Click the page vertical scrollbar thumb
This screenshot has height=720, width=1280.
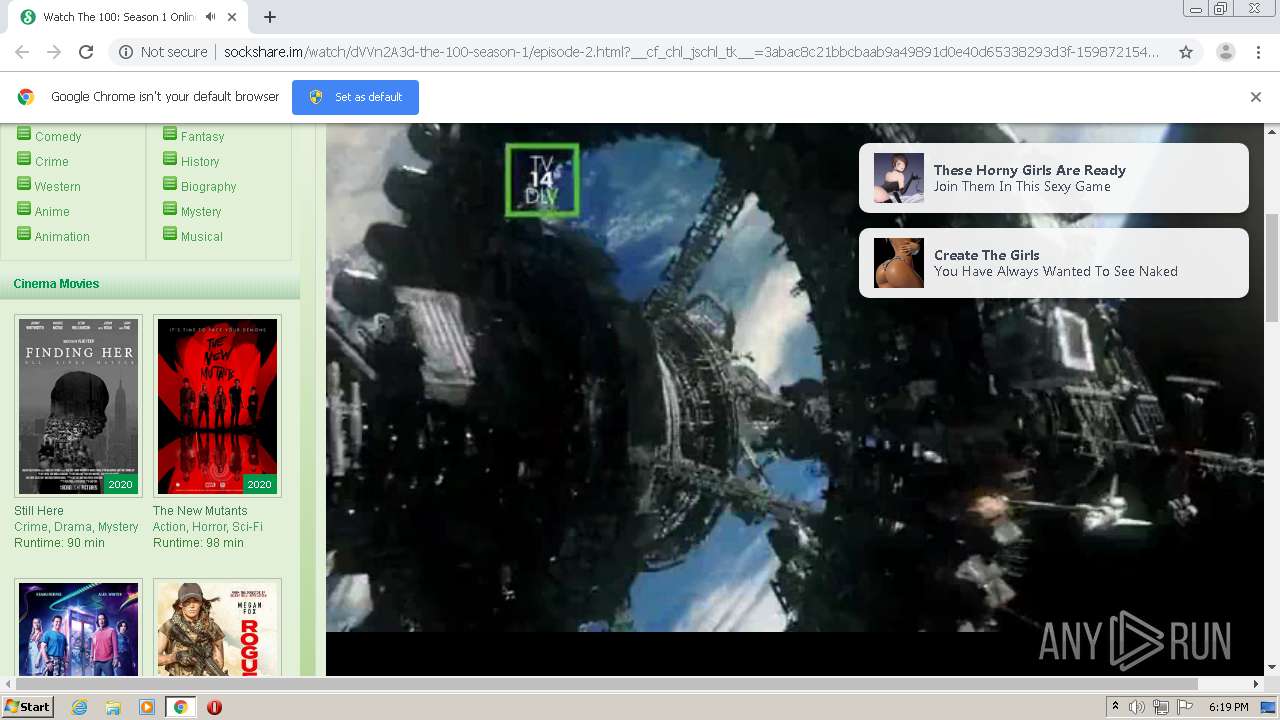(1272, 268)
